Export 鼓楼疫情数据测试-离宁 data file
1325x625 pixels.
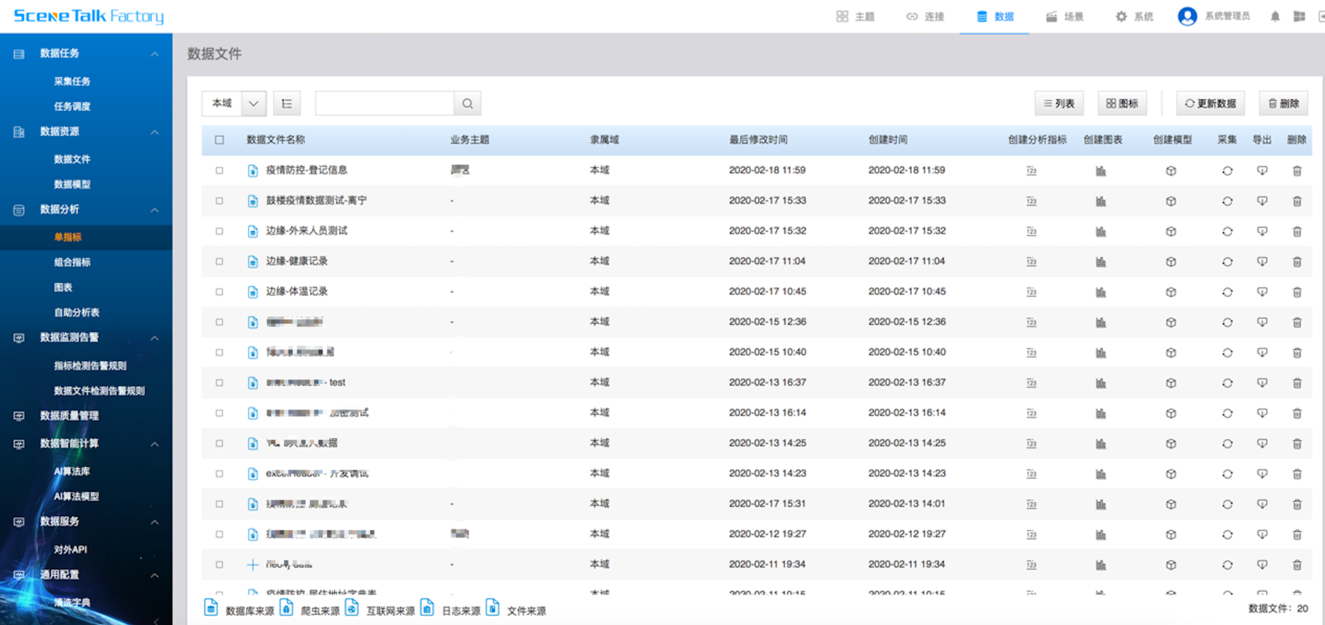(1262, 201)
